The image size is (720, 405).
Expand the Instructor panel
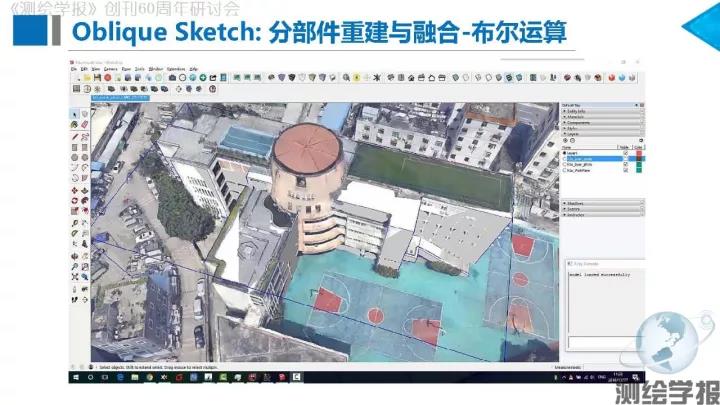[602, 214]
